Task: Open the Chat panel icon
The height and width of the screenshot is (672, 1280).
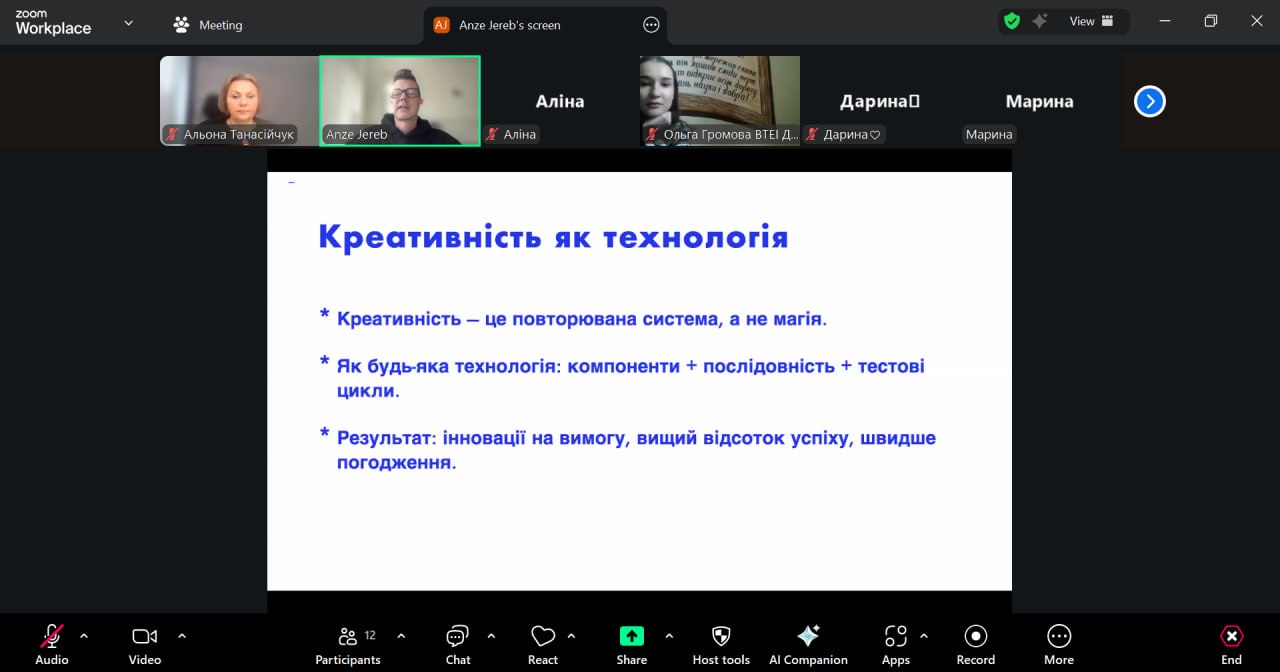Action: coord(457,637)
